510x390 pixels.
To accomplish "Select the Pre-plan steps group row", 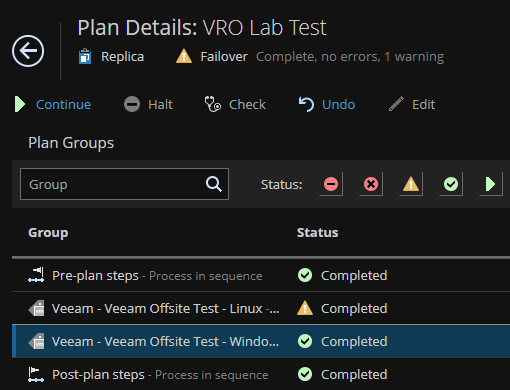I will pyautogui.click(x=261, y=275).
